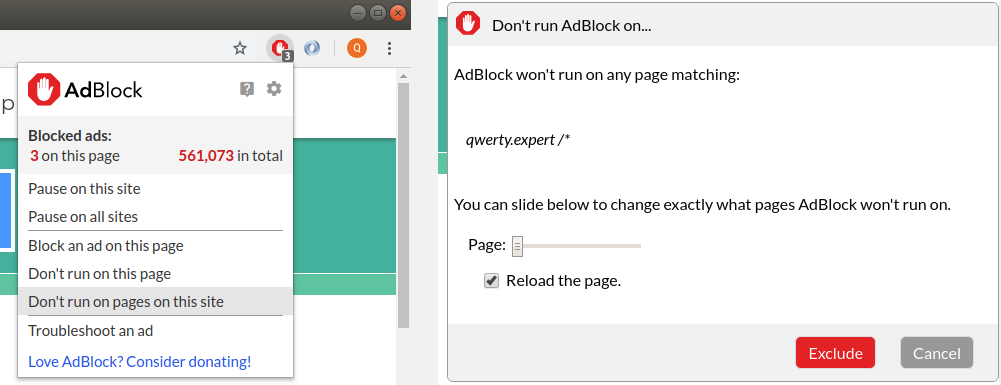Click the Cancel button in the dialog
This screenshot has width=1001, height=385.
point(937,353)
